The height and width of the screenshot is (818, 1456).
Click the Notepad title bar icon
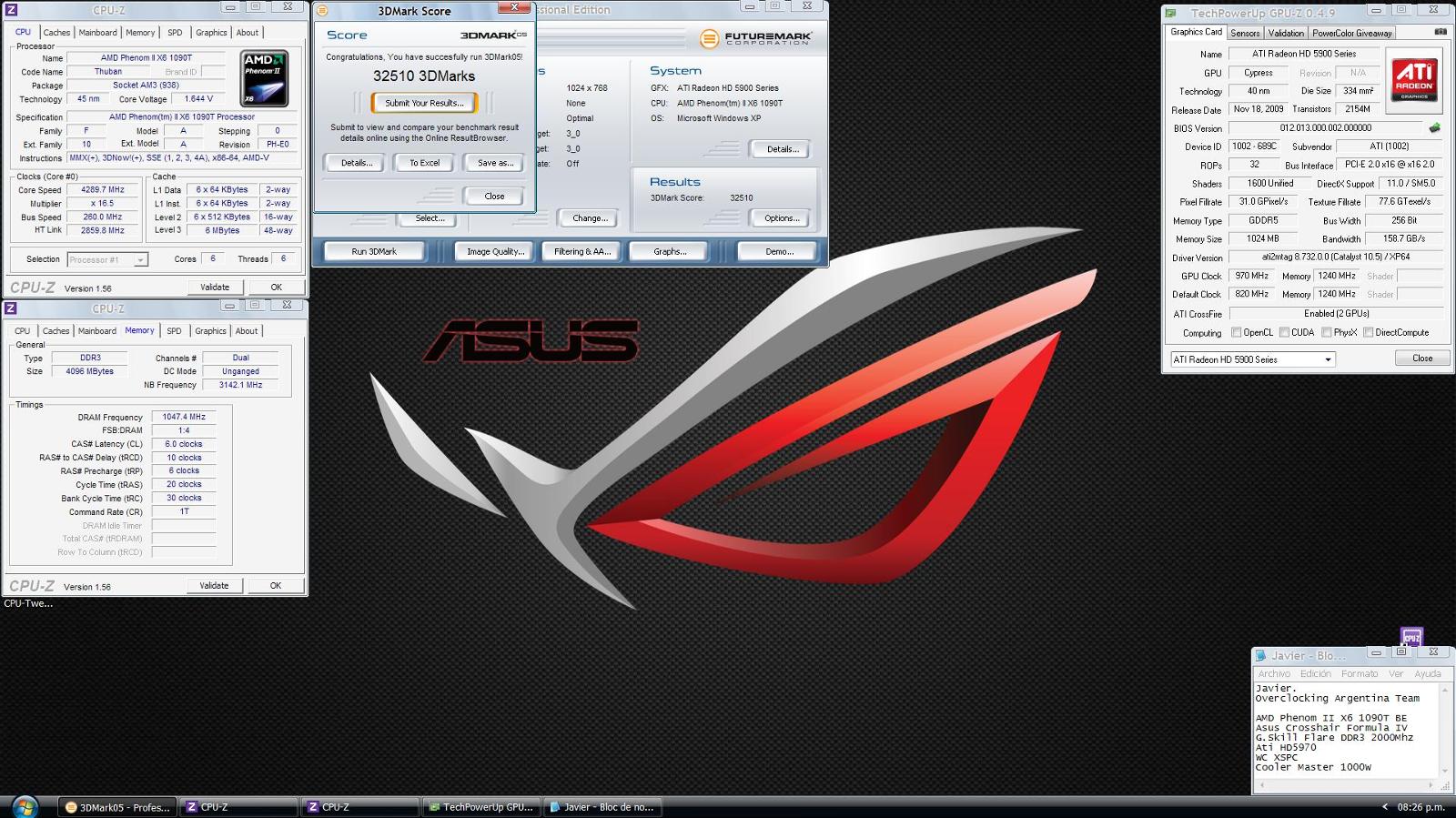pos(1260,655)
